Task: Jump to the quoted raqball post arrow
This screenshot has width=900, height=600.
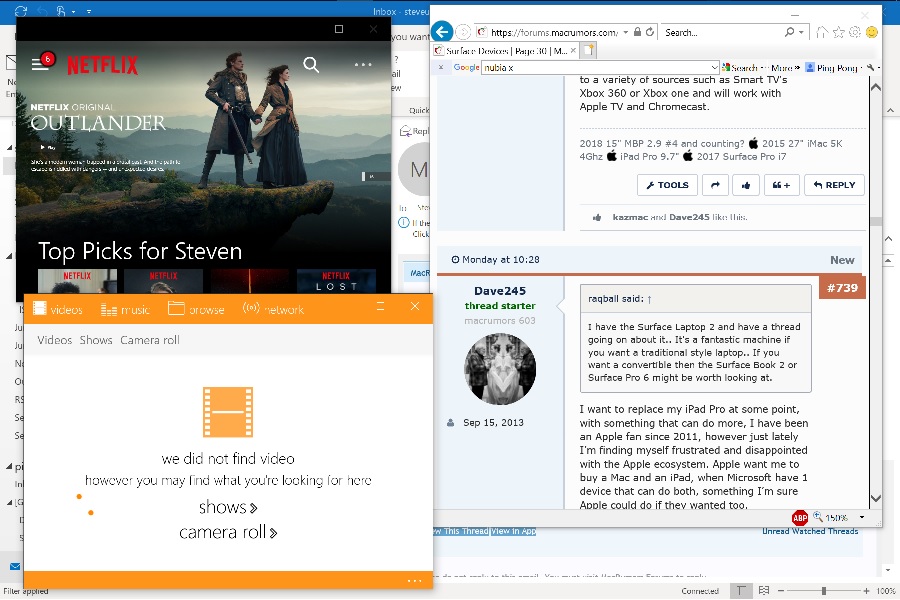Action: [x=649, y=299]
